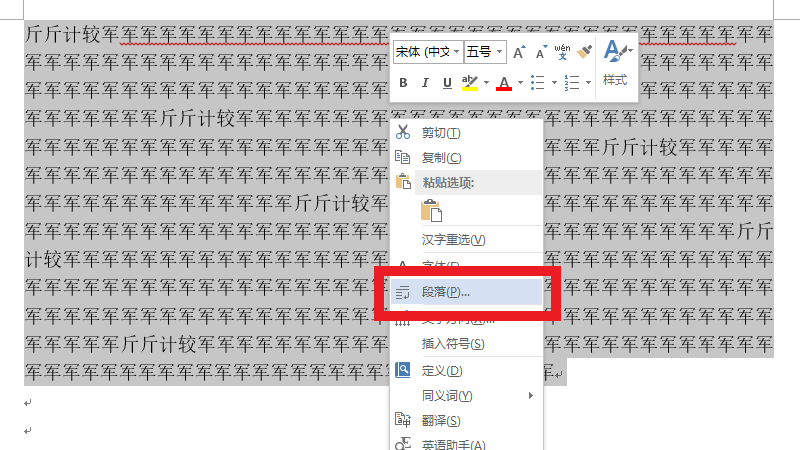Viewport: 800px width, 450px height.
Task: Open the font color dropdown arrow
Action: pos(519,82)
